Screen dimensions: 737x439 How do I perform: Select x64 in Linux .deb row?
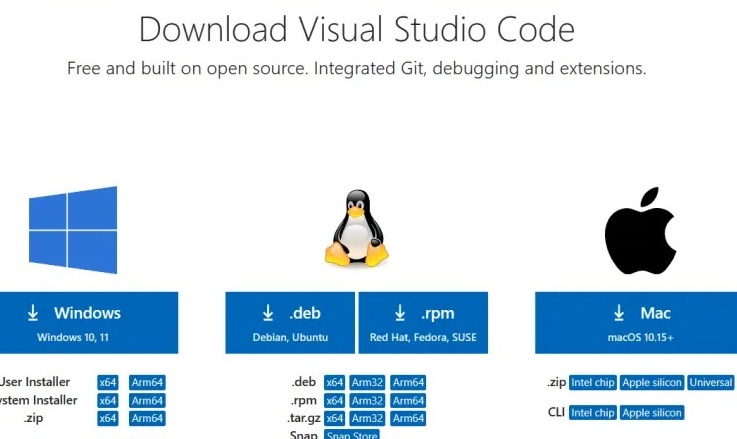334,383
